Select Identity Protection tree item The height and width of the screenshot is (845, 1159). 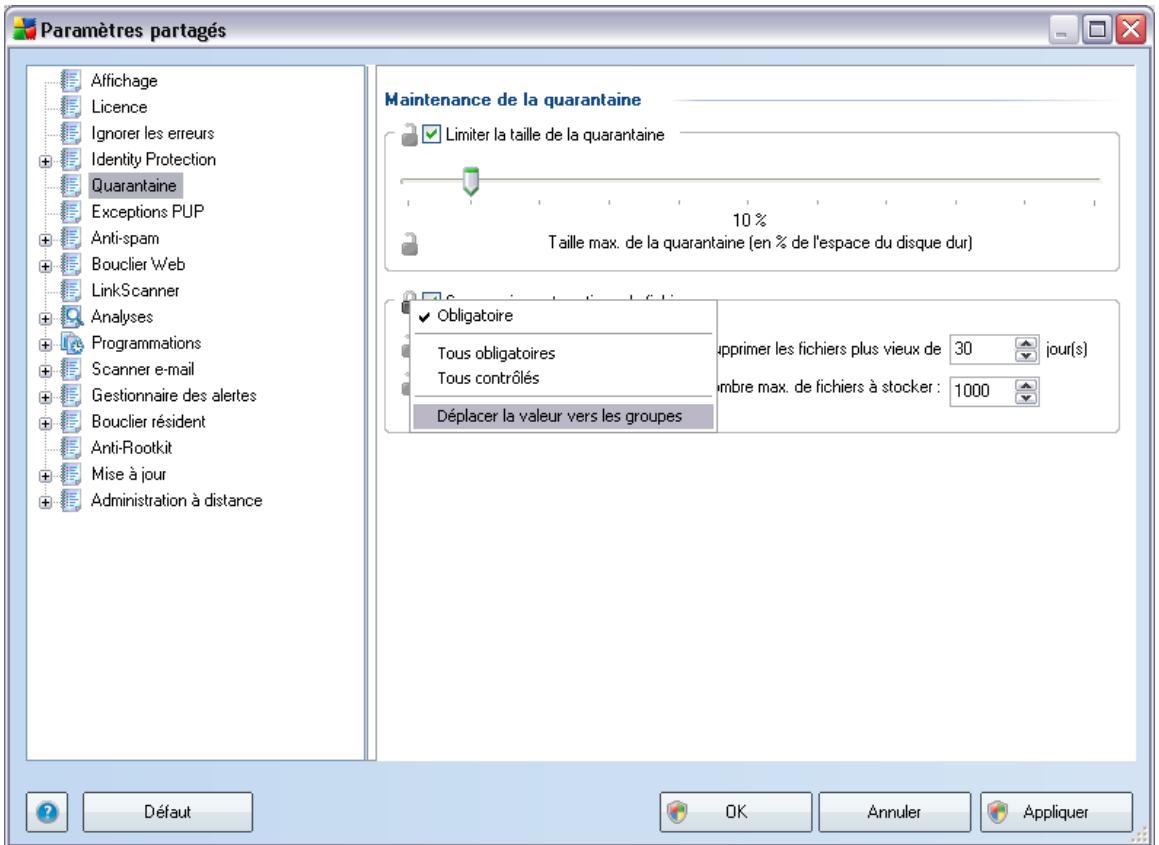(x=154, y=159)
